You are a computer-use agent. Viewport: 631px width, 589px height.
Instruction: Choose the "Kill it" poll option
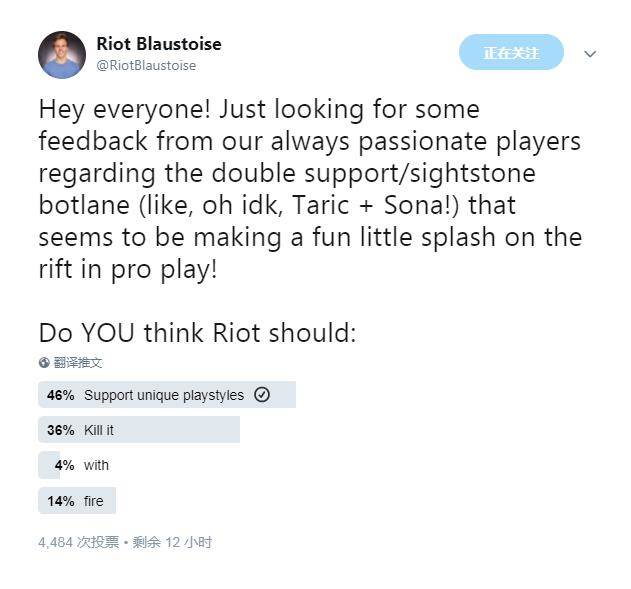click(99, 430)
